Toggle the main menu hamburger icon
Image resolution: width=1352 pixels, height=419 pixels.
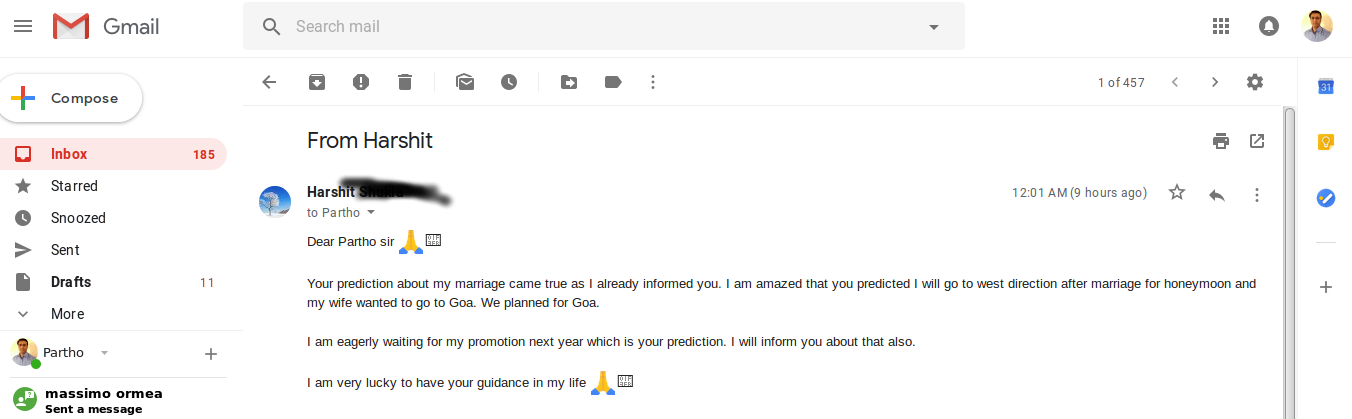[23, 26]
